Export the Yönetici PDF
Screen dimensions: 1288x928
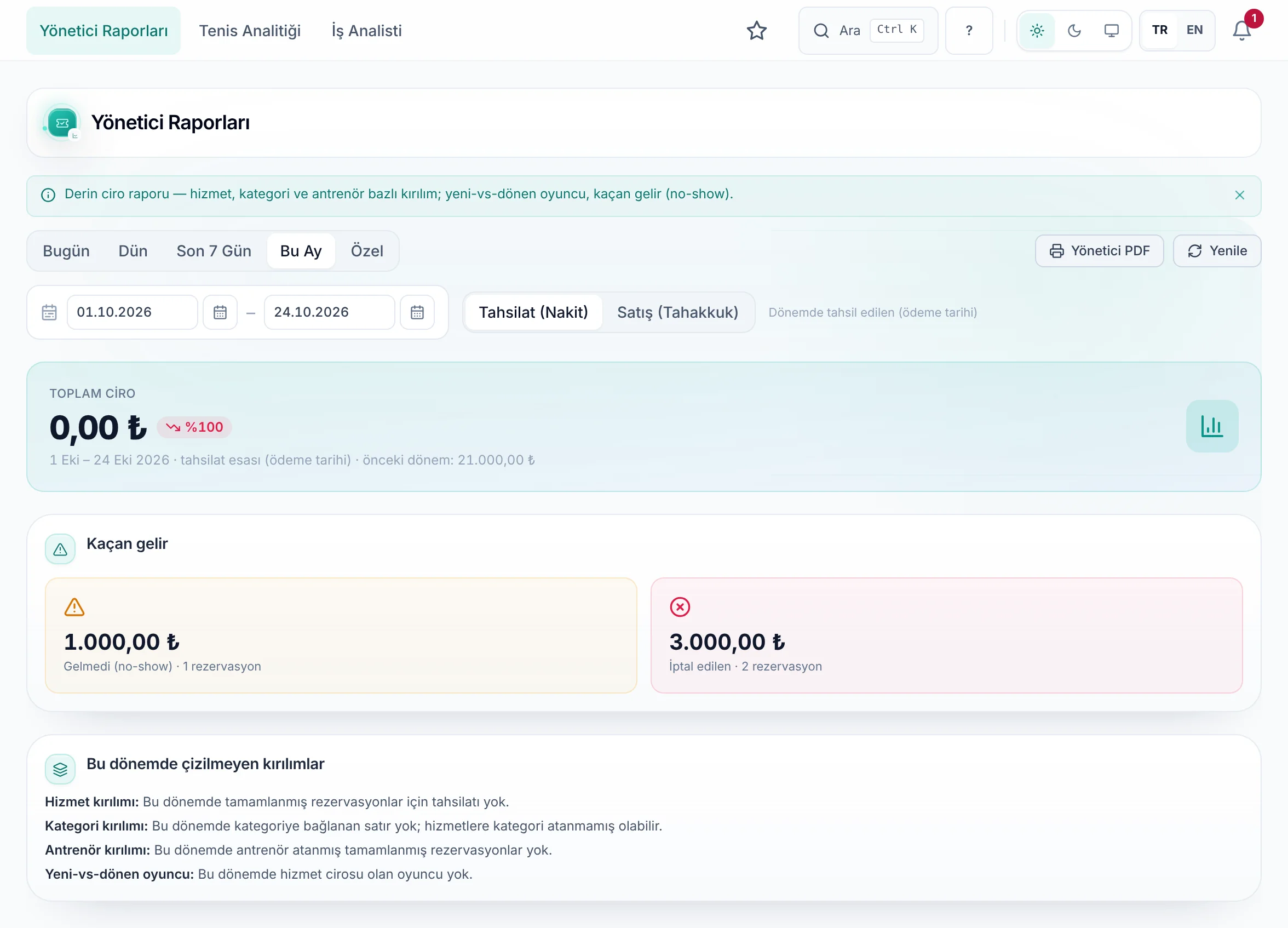(x=1100, y=251)
